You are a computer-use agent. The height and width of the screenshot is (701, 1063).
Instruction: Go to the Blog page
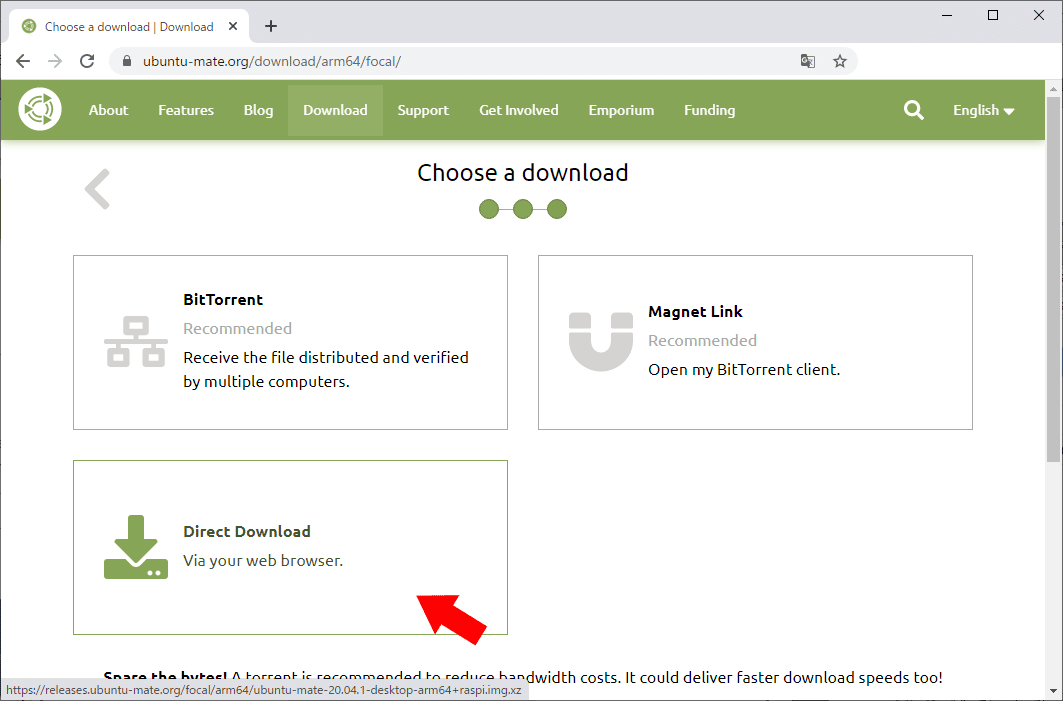click(x=258, y=111)
